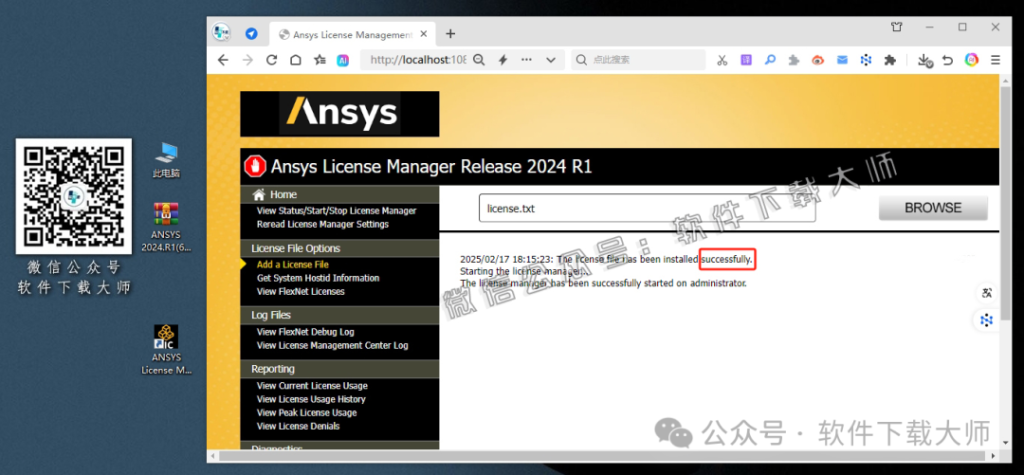Click the lightning speed-mode icon

[x=503, y=60]
